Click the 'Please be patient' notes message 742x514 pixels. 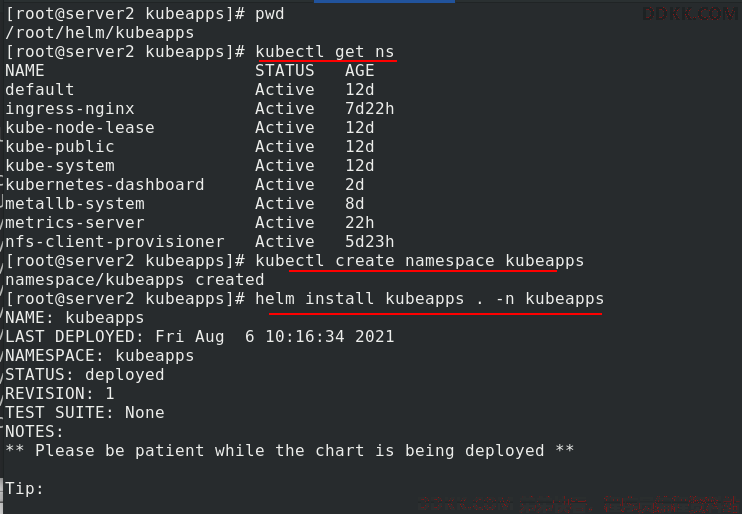pos(290,450)
